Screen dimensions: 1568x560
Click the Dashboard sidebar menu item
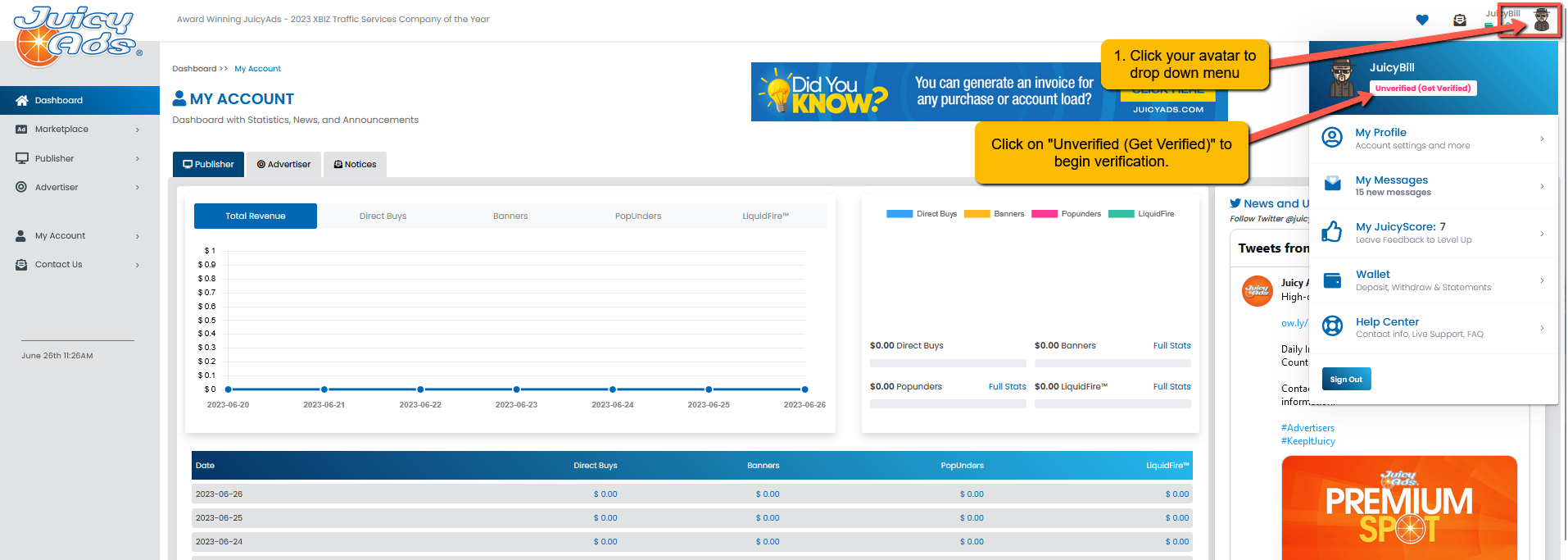(x=79, y=100)
